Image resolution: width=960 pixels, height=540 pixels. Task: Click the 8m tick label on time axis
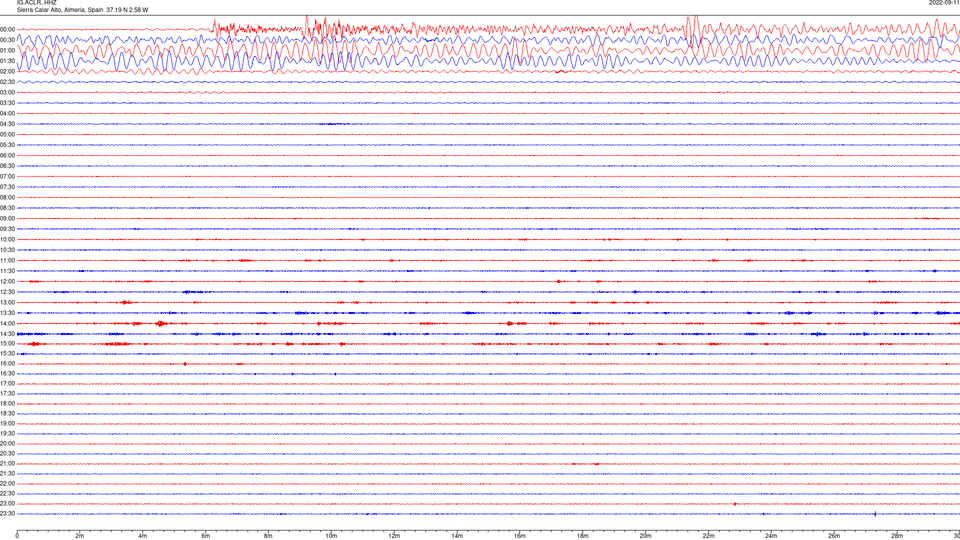[x=268, y=536]
